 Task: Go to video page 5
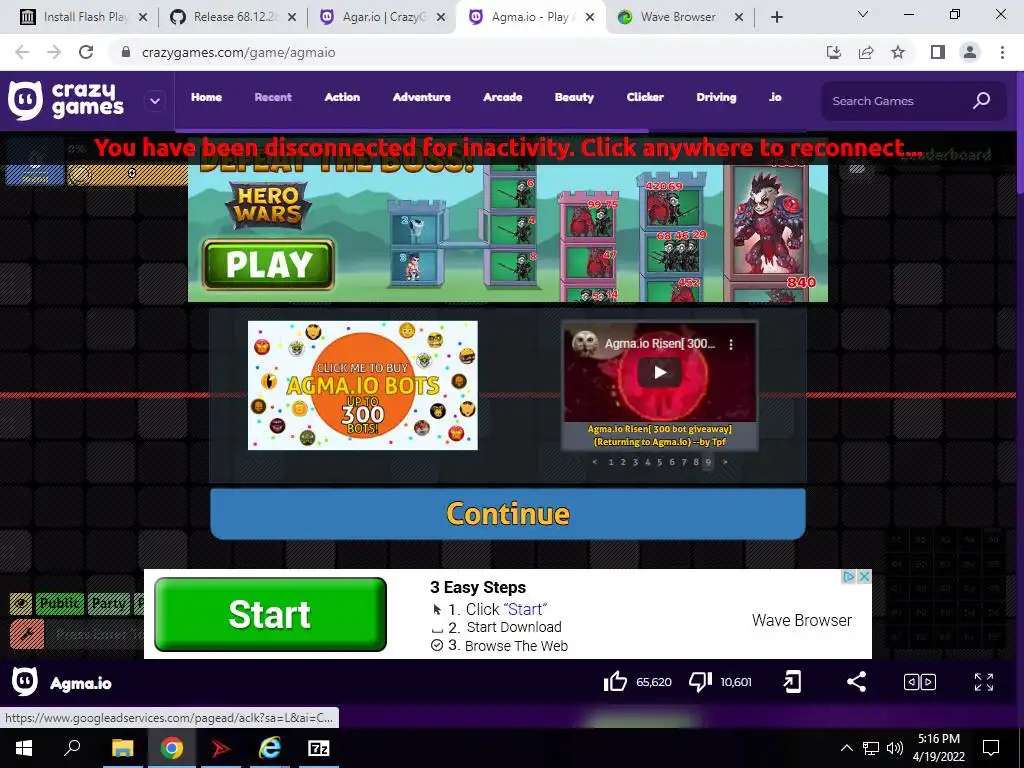(x=660, y=462)
